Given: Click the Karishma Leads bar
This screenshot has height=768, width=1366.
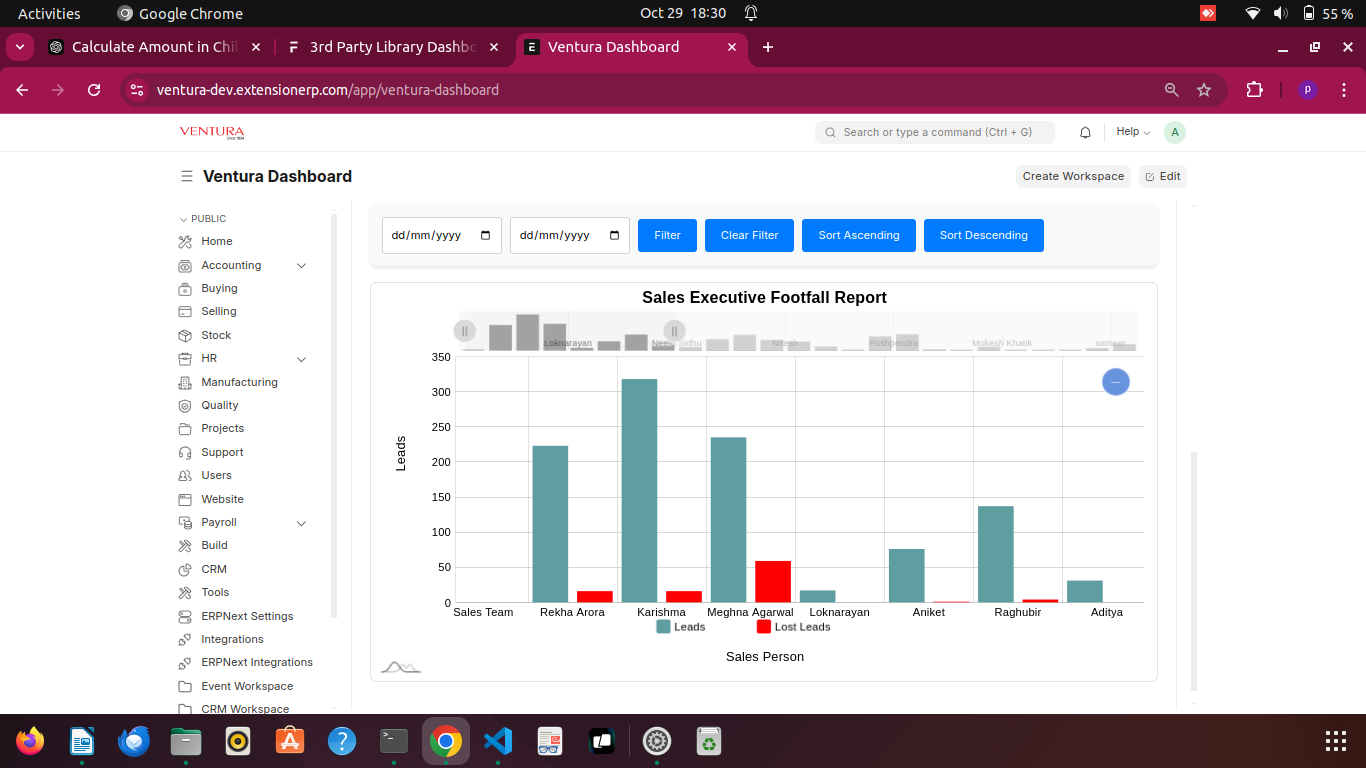Looking at the screenshot, I should pos(639,491).
